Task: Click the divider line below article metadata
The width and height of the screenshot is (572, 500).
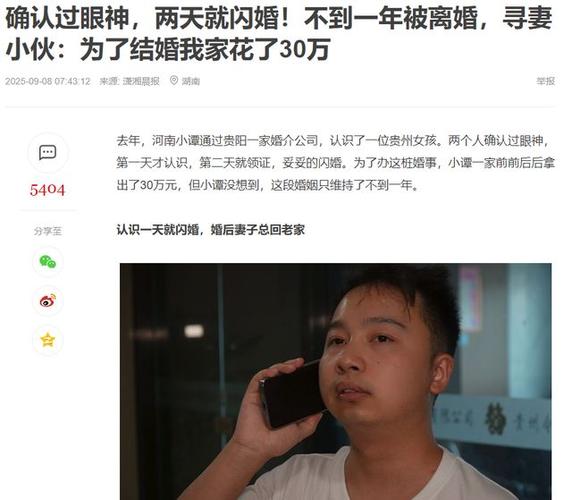Action: pyautogui.click(x=280, y=107)
